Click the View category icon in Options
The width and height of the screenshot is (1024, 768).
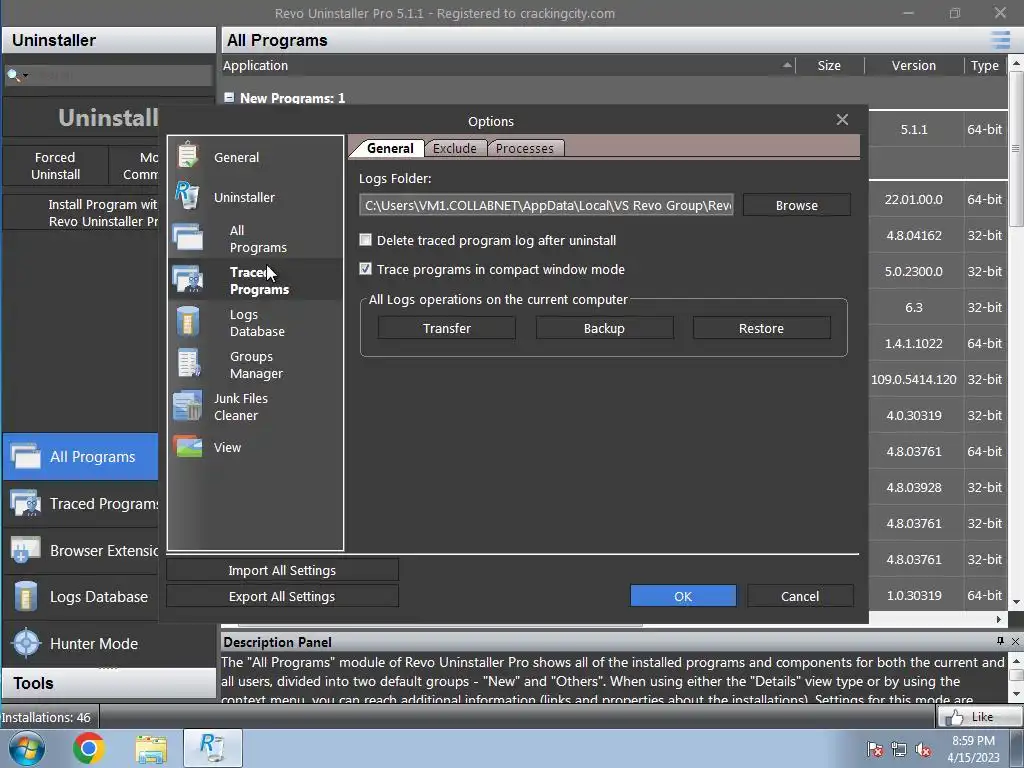[187, 447]
